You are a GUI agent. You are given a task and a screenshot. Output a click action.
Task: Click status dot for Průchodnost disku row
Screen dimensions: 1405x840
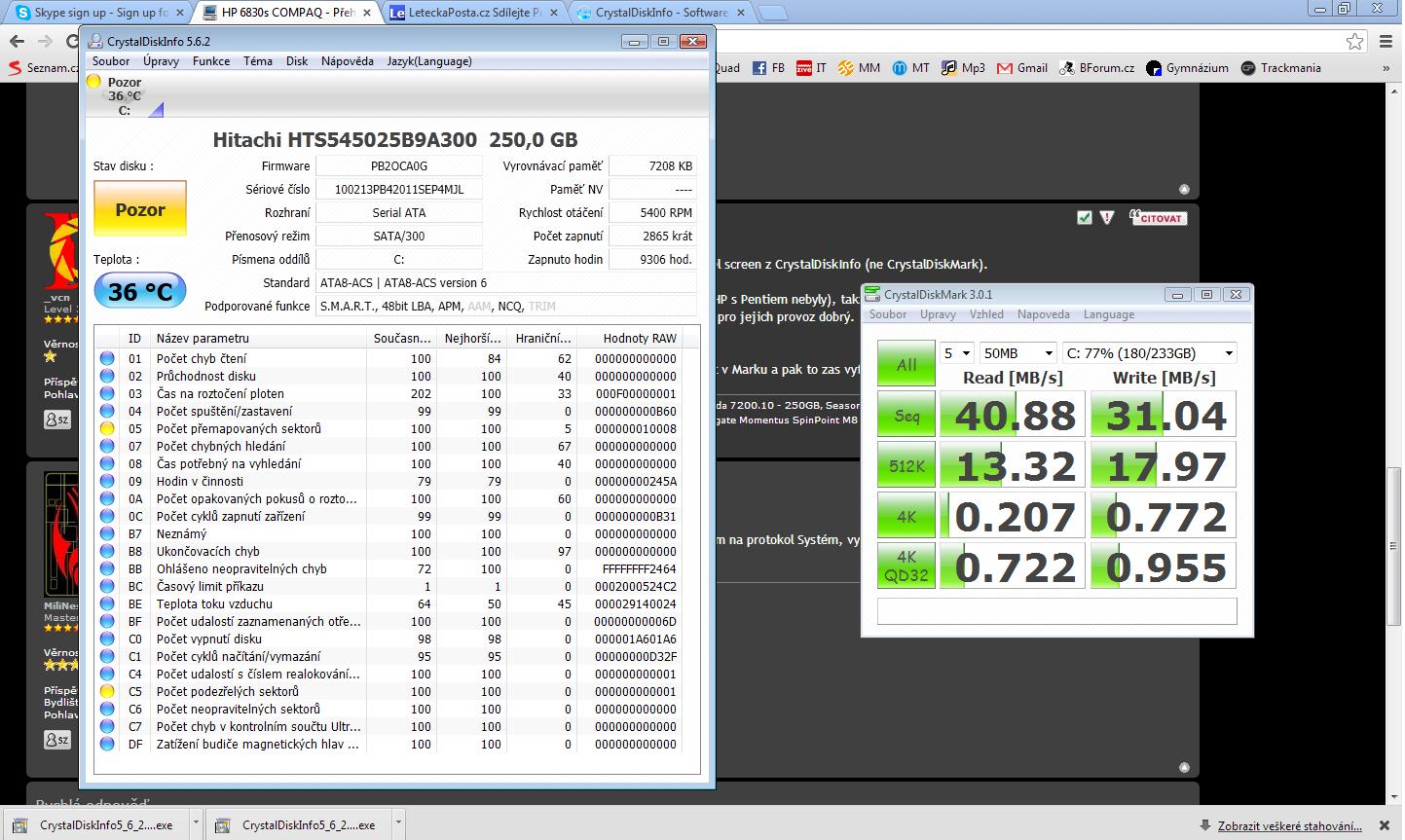pyautogui.click(x=107, y=376)
